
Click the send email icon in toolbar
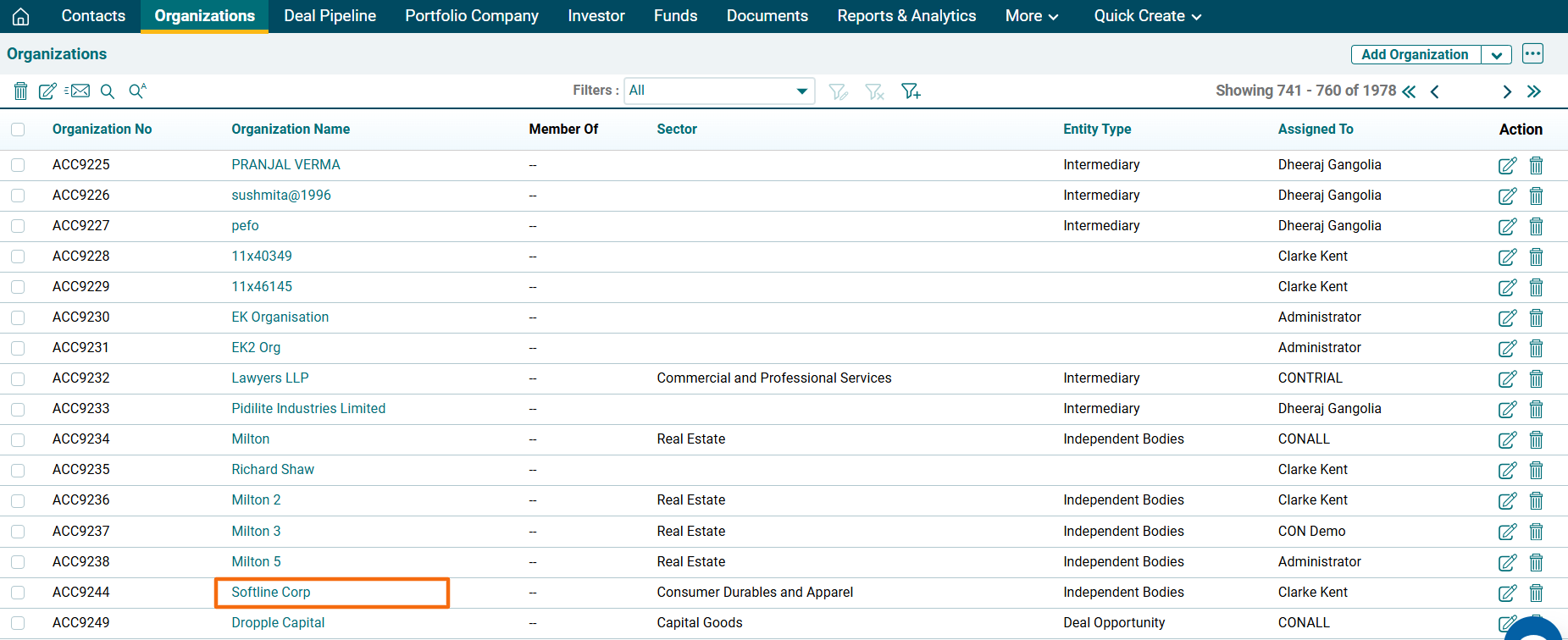[x=78, y=91]
